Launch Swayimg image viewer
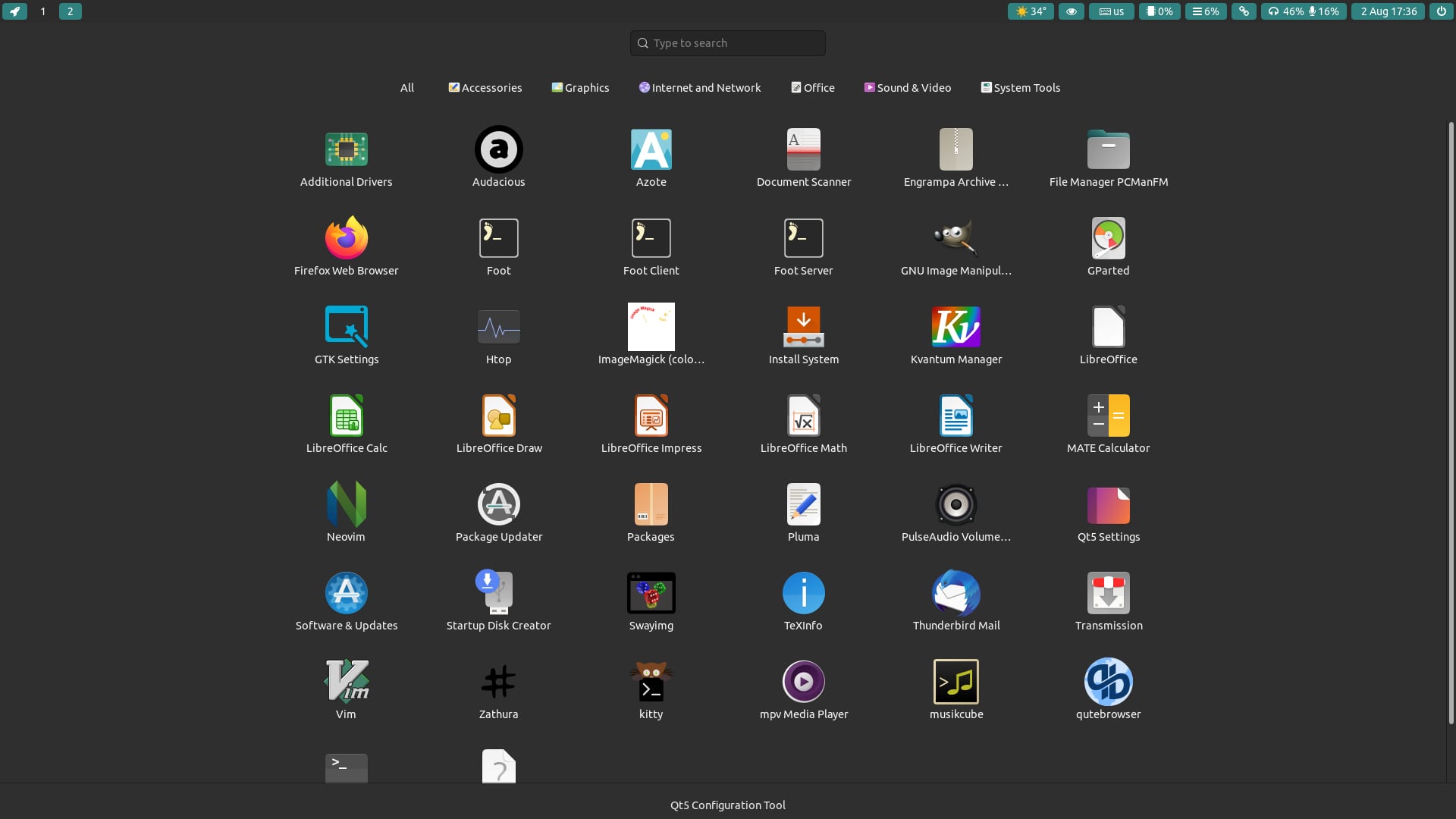Viewport: 1456px width, 819px height. click(x=651, y=601)
